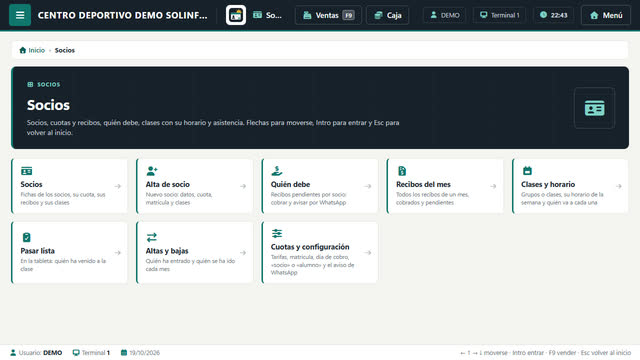Click the arrow on Socios card
The height and width of the screenshot is (360, 640).
(x=118, y=186)
